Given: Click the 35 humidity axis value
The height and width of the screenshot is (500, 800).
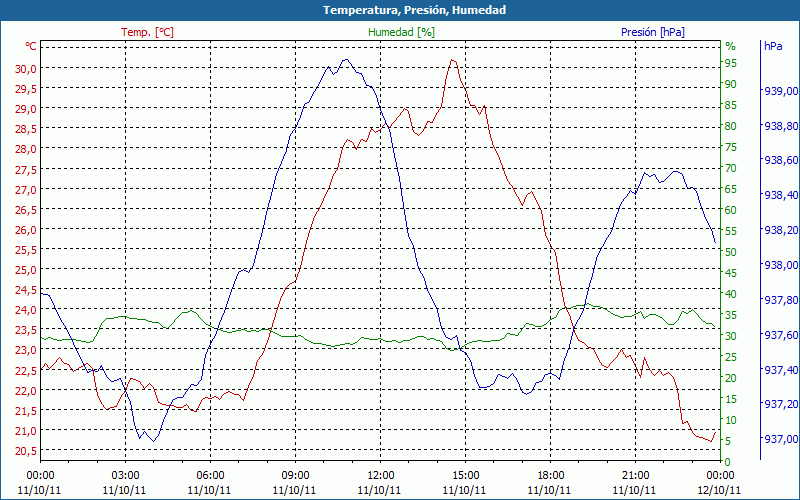Looking at the screenshot, I should (731, 315).
